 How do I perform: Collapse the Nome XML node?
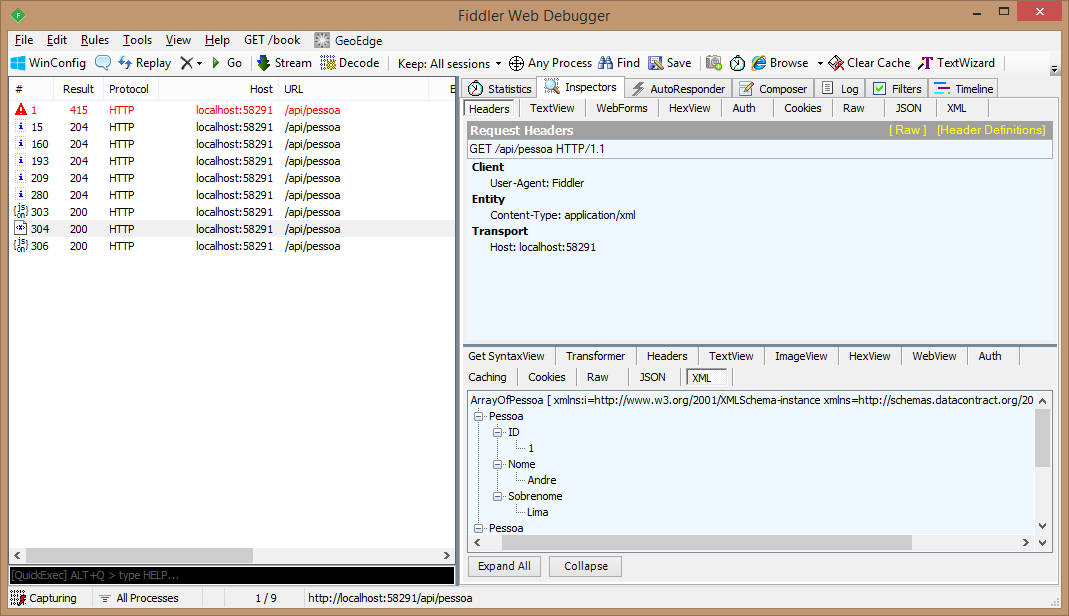(x=498, y=465)
